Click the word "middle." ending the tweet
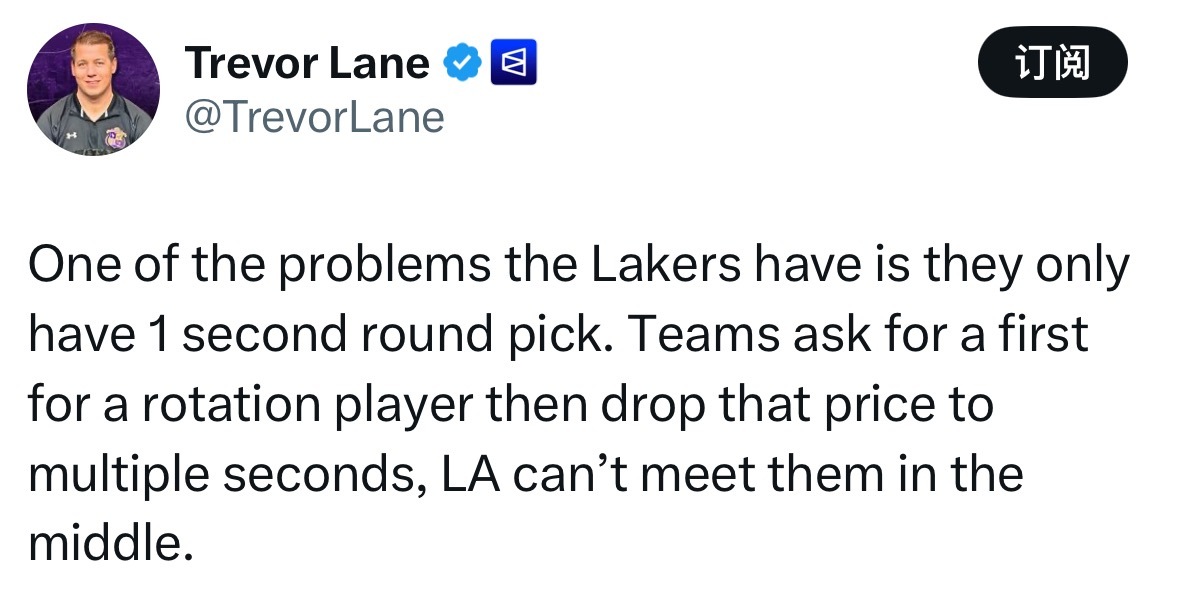Screen dimensions: 1179x607 (108, 543)
